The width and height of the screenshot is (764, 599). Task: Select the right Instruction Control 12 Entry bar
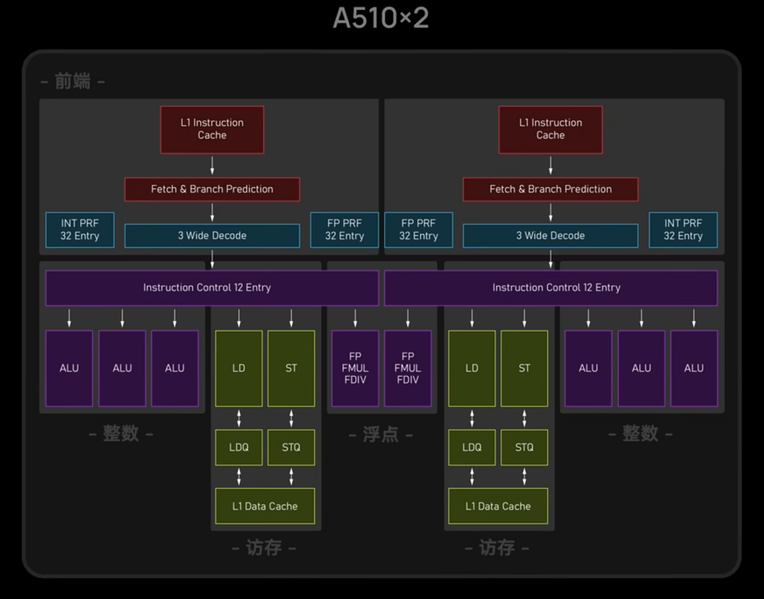pyautogui.click(x=551, y=288)
